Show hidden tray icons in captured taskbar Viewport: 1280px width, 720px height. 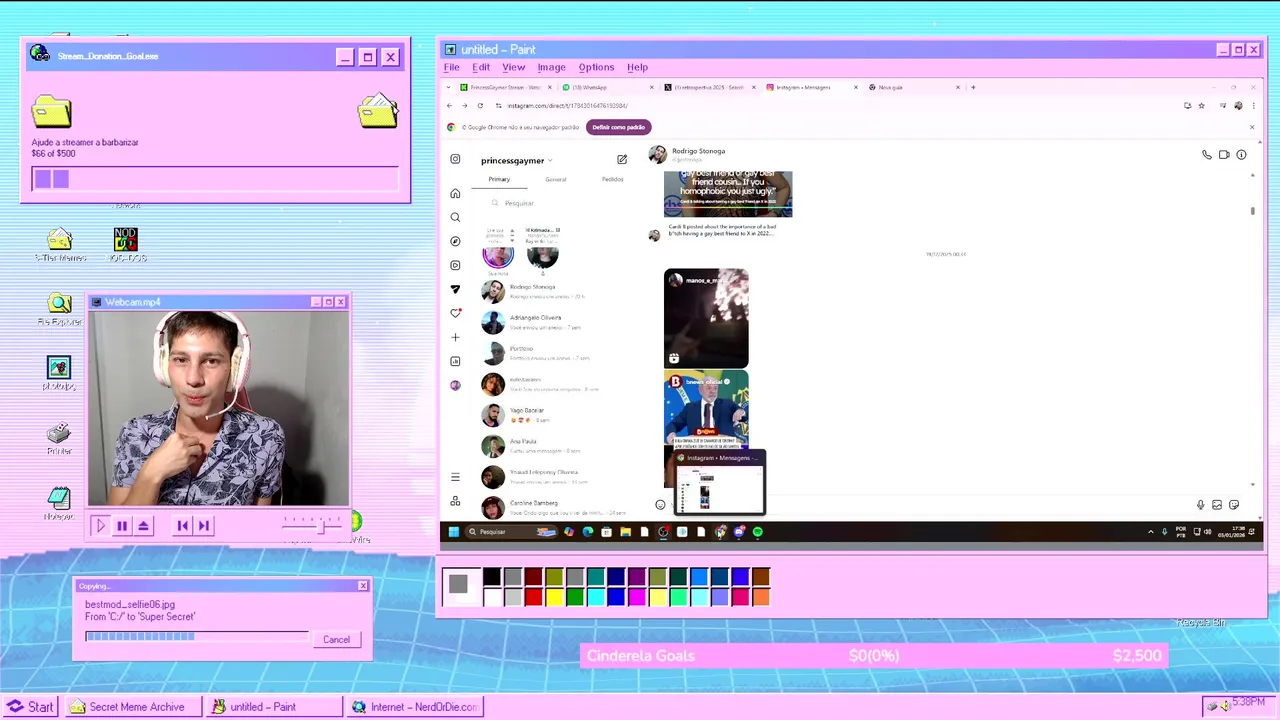1150,532
